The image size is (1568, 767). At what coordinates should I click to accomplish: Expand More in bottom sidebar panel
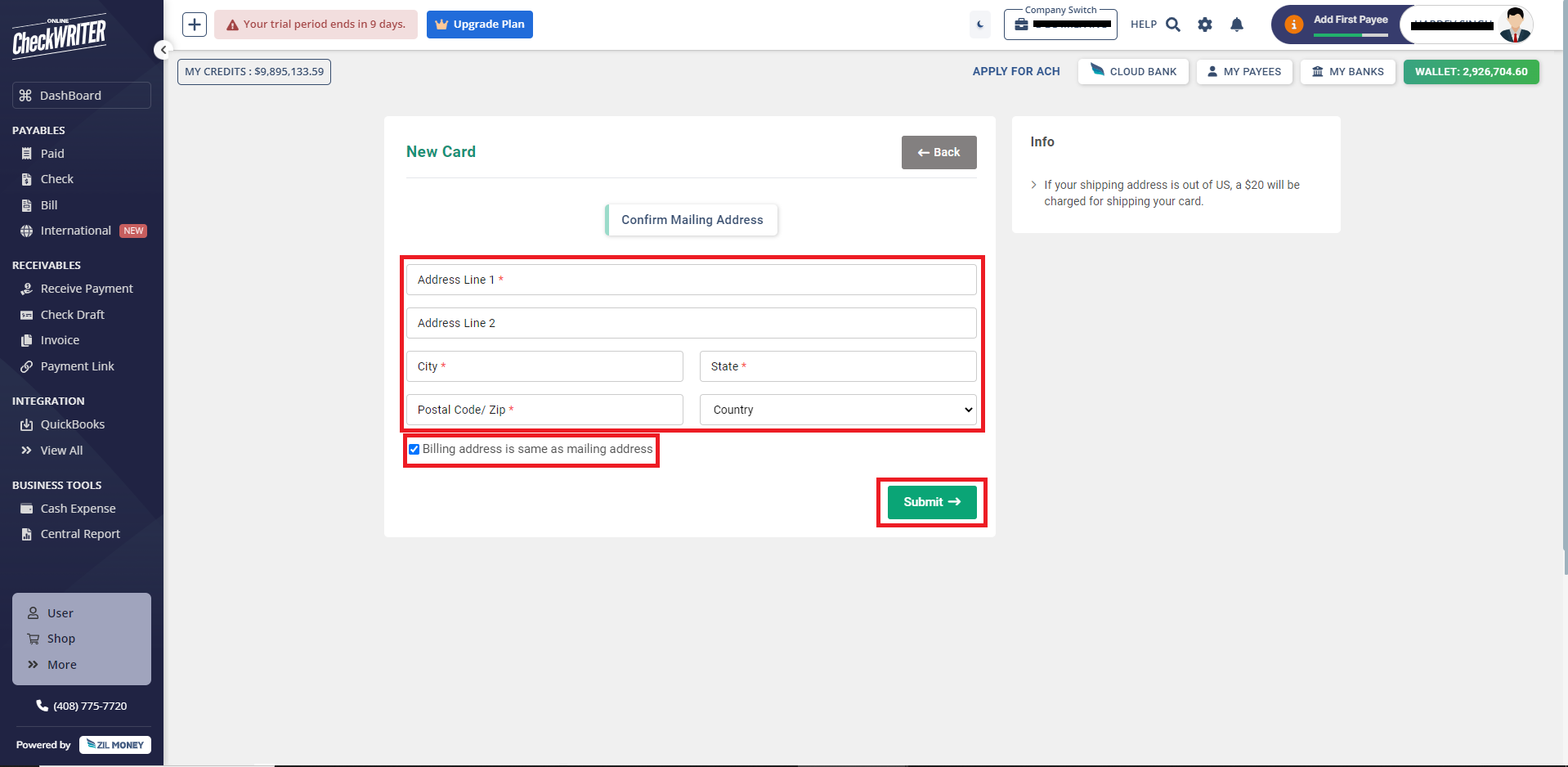pos(61,665)
